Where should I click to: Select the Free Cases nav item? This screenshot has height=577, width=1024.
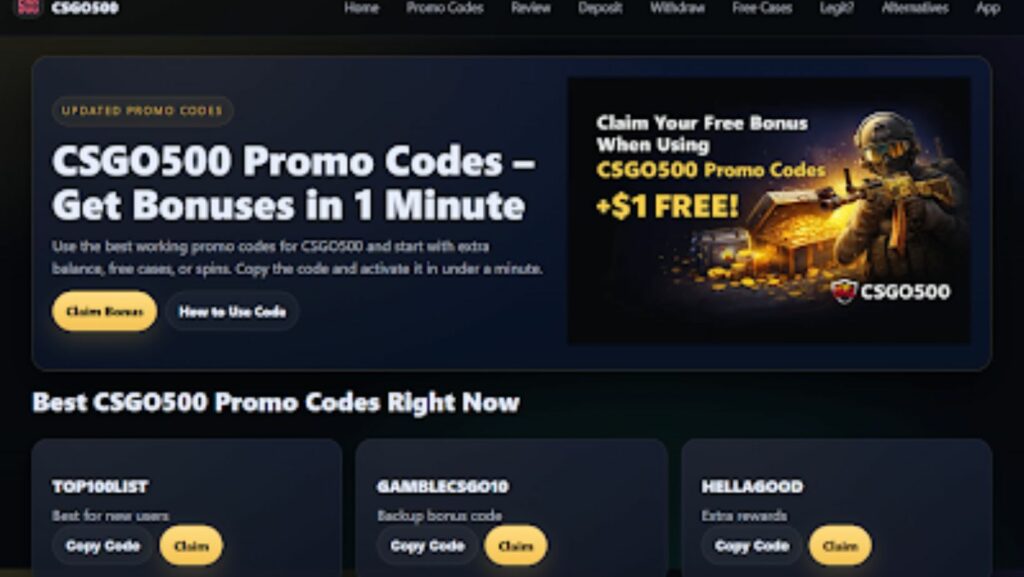point(762,8)
